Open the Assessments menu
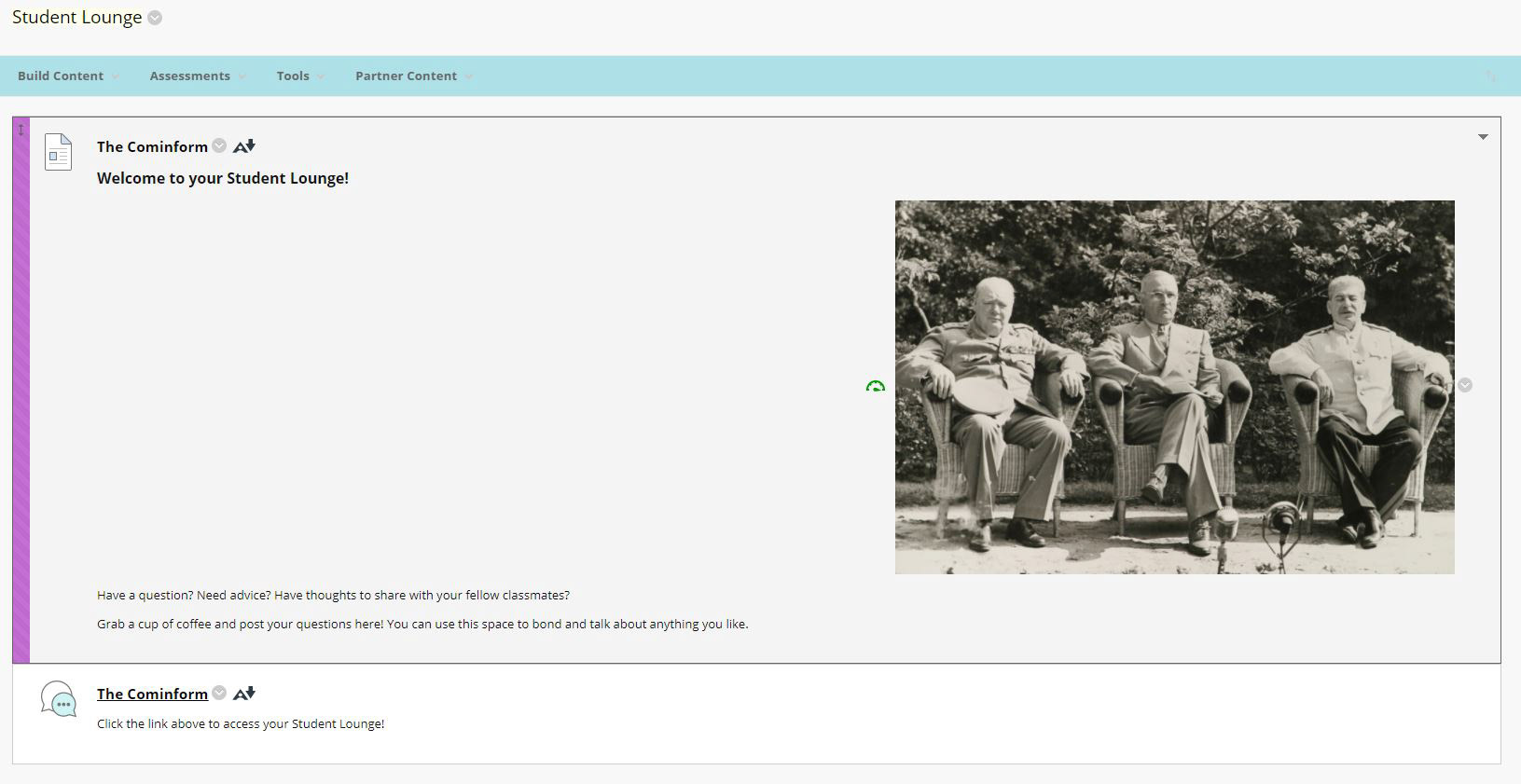The height and width of the screenshot is (784, 1521). click(x=198, y=76)
